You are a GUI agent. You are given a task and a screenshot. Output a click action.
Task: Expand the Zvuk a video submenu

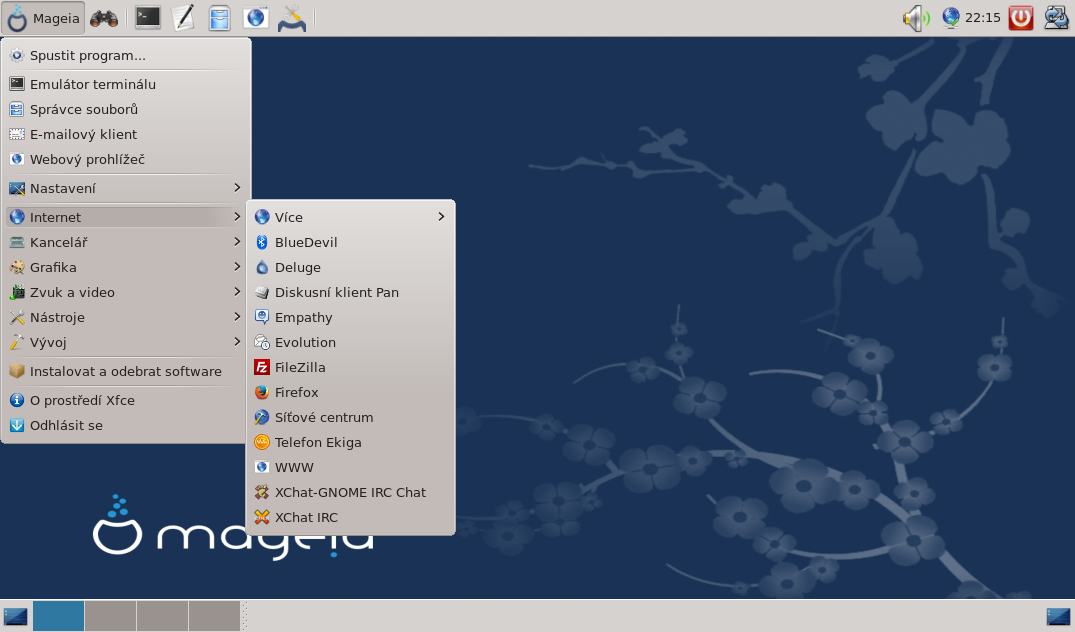[126, 292]
